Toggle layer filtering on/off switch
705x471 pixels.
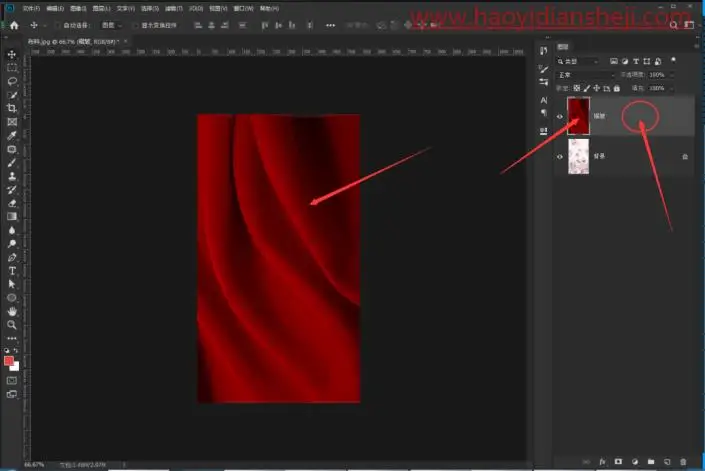[x=673, y=60]
